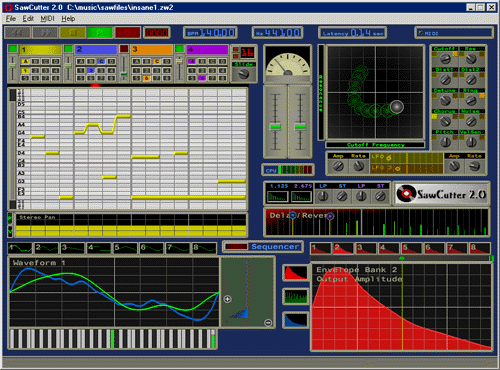Increase step count with red up arrow

236,50
